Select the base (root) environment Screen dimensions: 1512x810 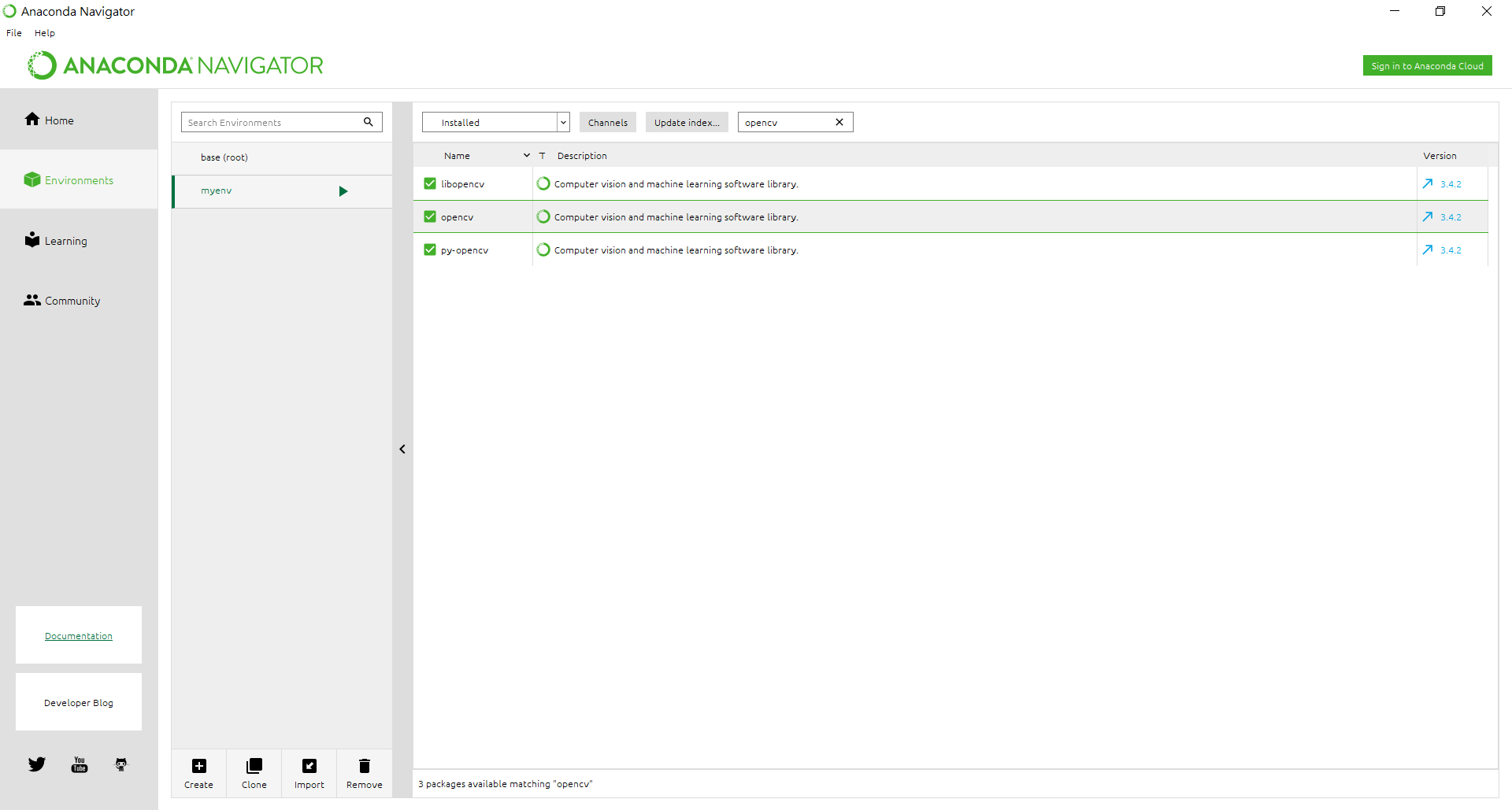[282, 157]
